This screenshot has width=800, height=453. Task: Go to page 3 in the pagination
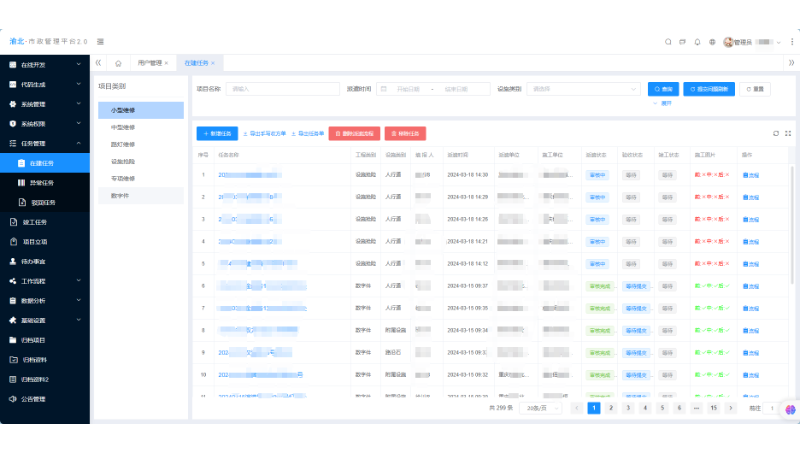(628, 408)
